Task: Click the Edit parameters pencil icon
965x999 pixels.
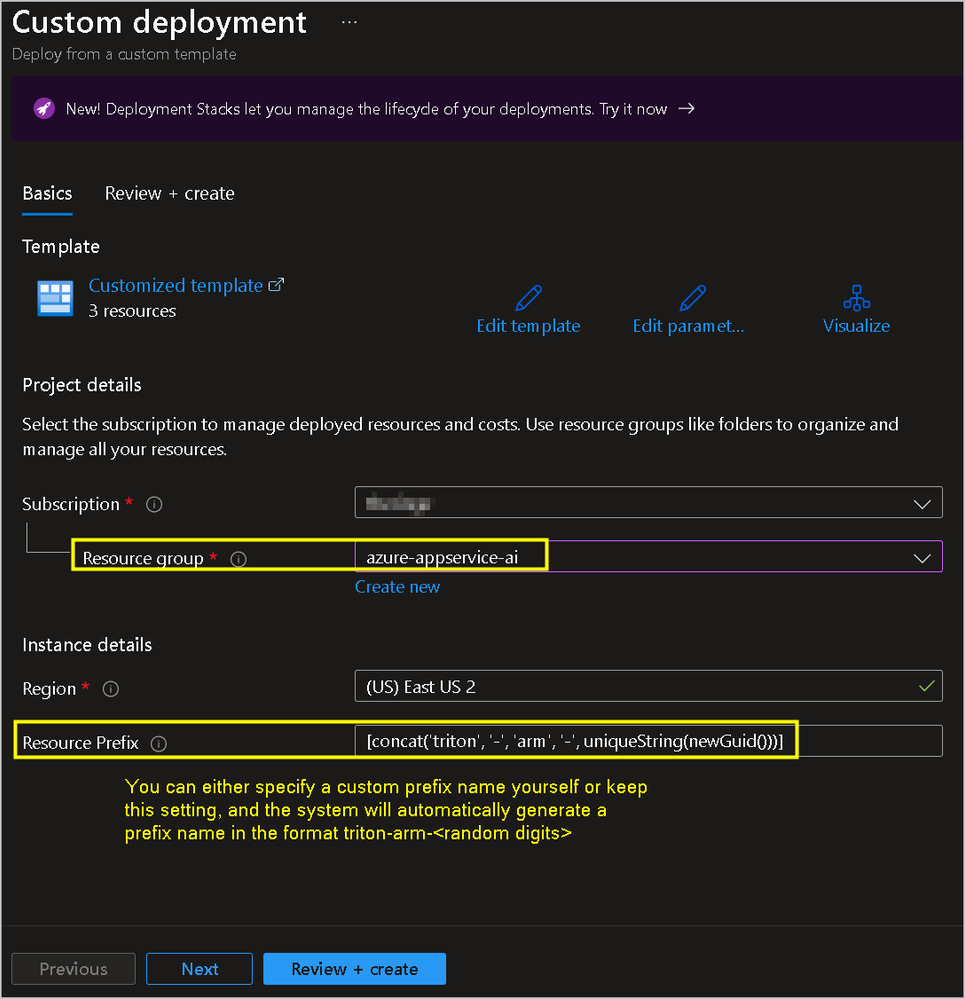Action: (x=692, y=298)
